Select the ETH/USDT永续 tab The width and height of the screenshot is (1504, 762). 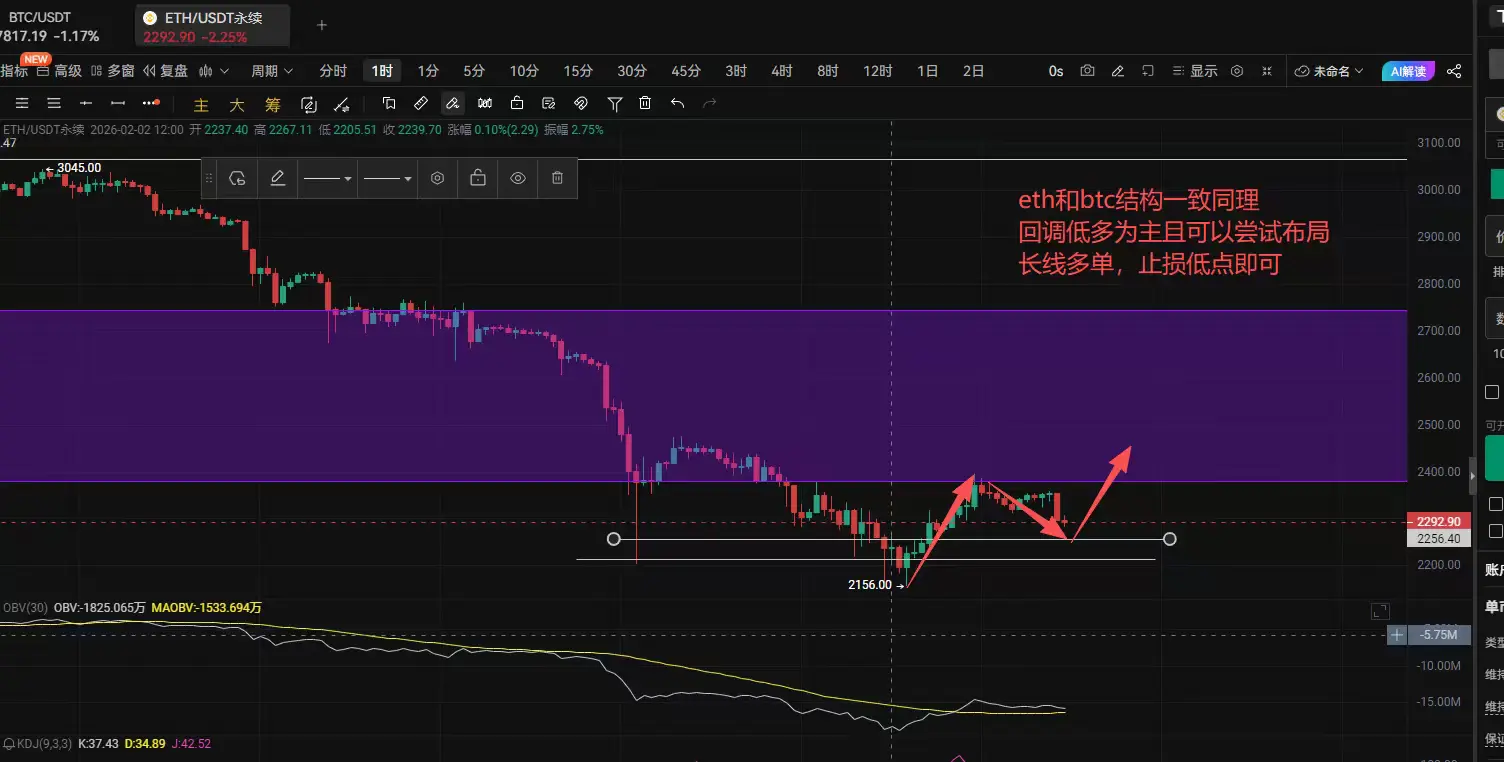(213, 27)
